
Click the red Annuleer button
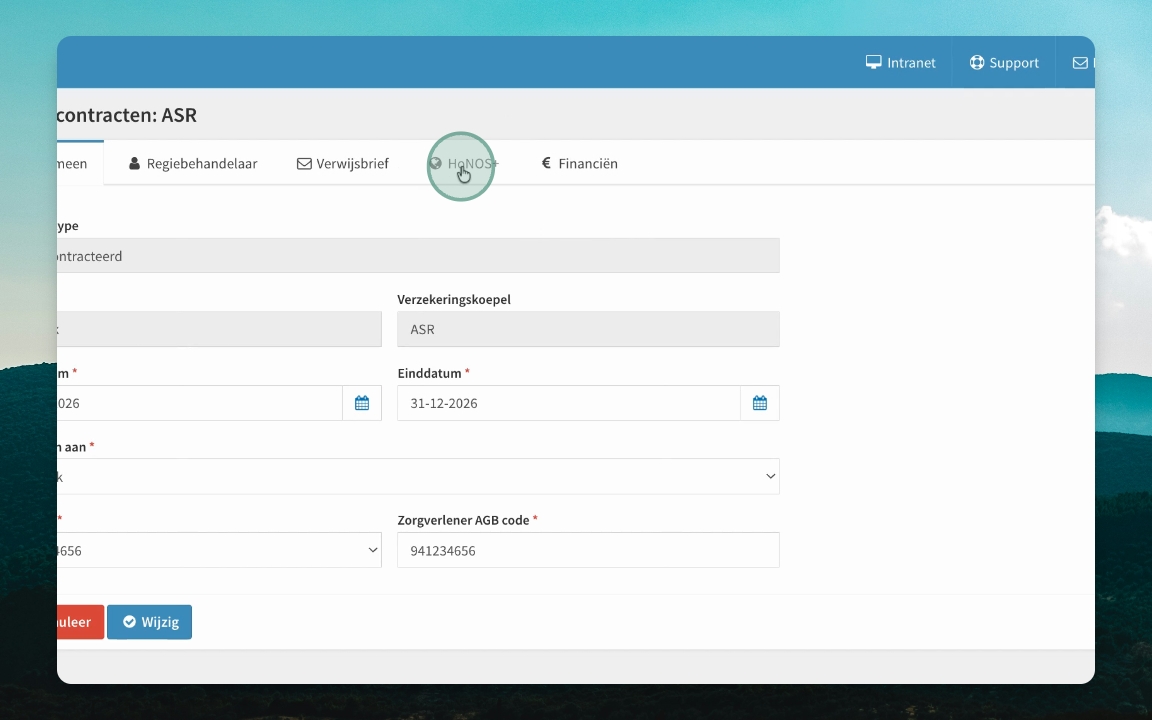[80, 622]
